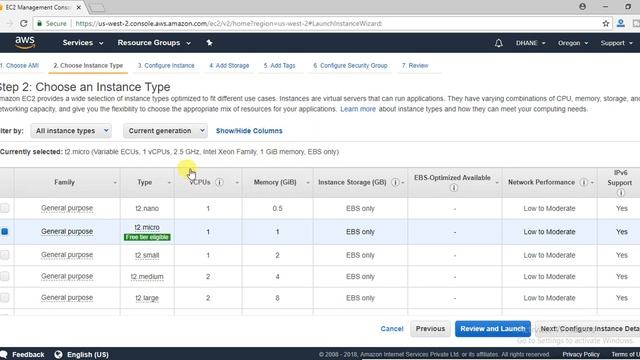Click Show/Hide Columns link
The image size is (640, 360).
(x=249, y=131)
